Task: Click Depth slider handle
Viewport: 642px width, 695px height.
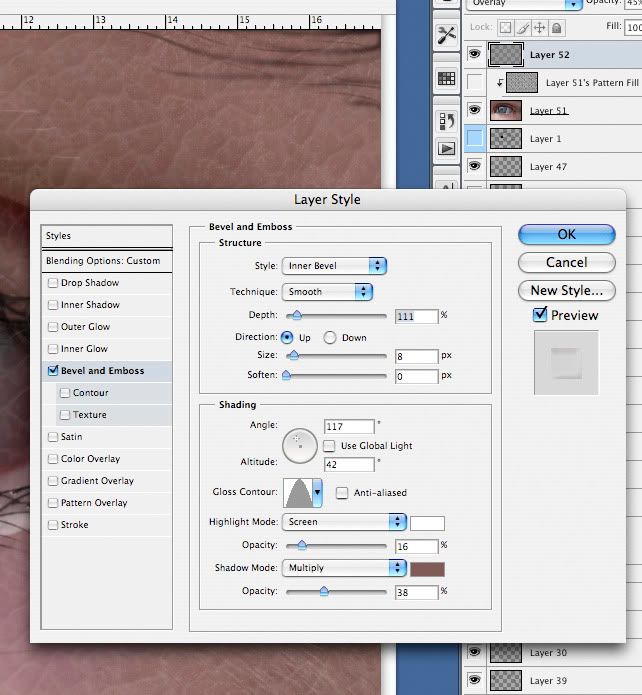Action: (x=297, y=315)
